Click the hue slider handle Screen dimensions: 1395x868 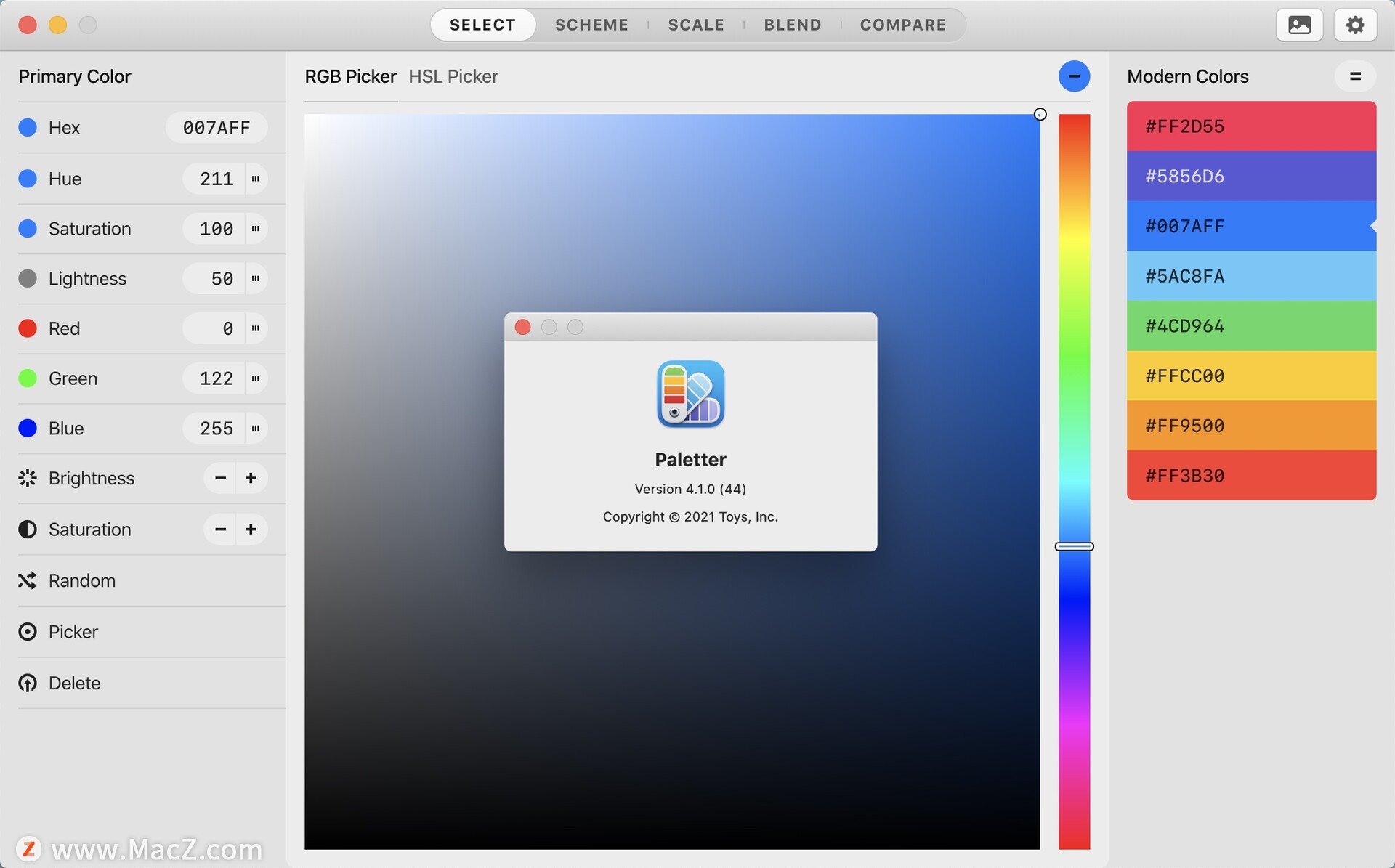click(x=1074, y=546)
